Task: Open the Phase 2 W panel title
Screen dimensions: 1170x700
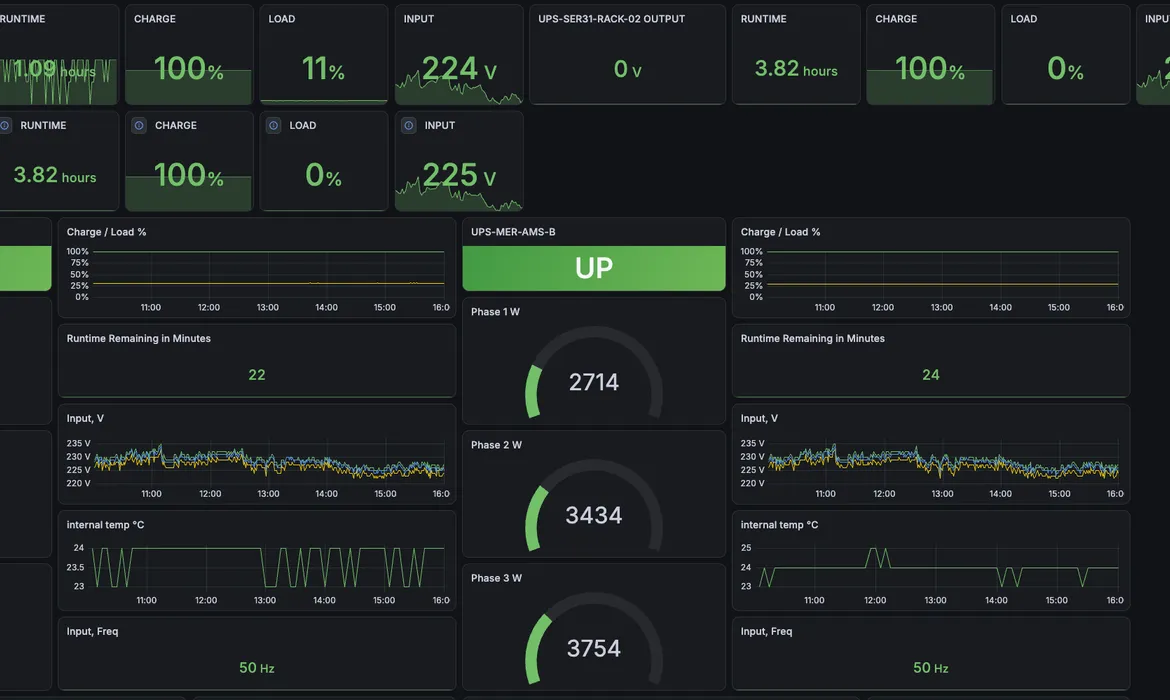Action: pos(495,445)
